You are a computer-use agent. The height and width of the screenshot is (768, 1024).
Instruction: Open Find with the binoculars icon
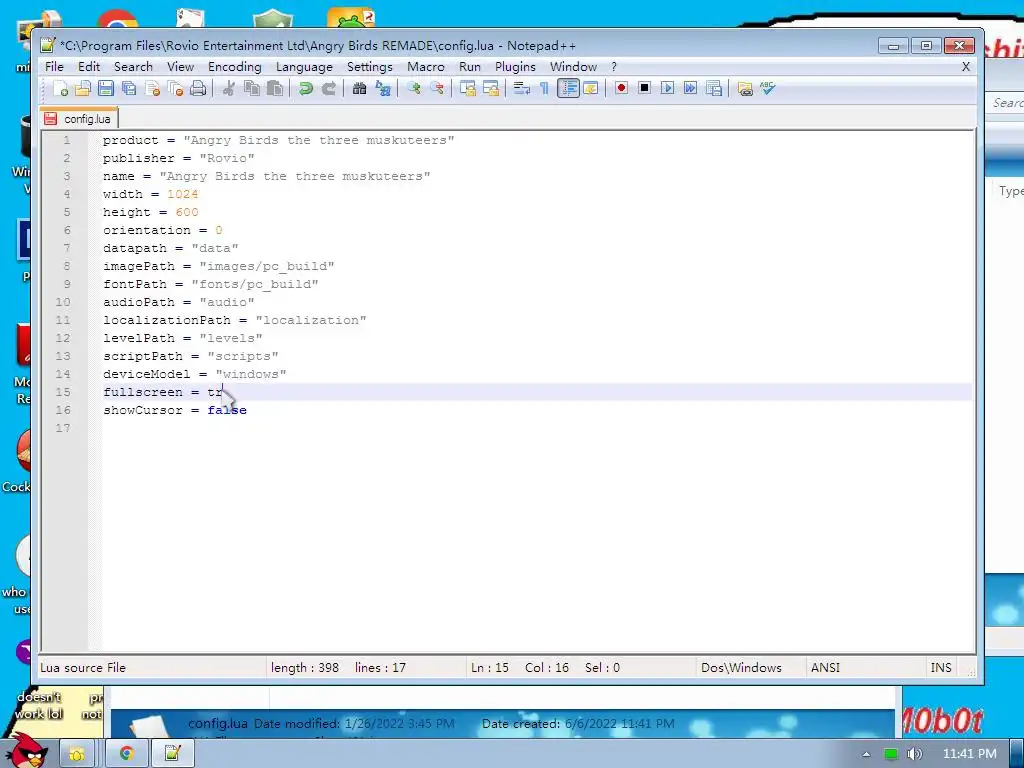(359, 88)
